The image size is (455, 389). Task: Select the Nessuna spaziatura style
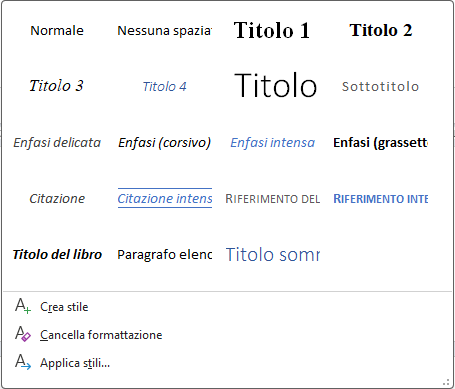[164, 30]
